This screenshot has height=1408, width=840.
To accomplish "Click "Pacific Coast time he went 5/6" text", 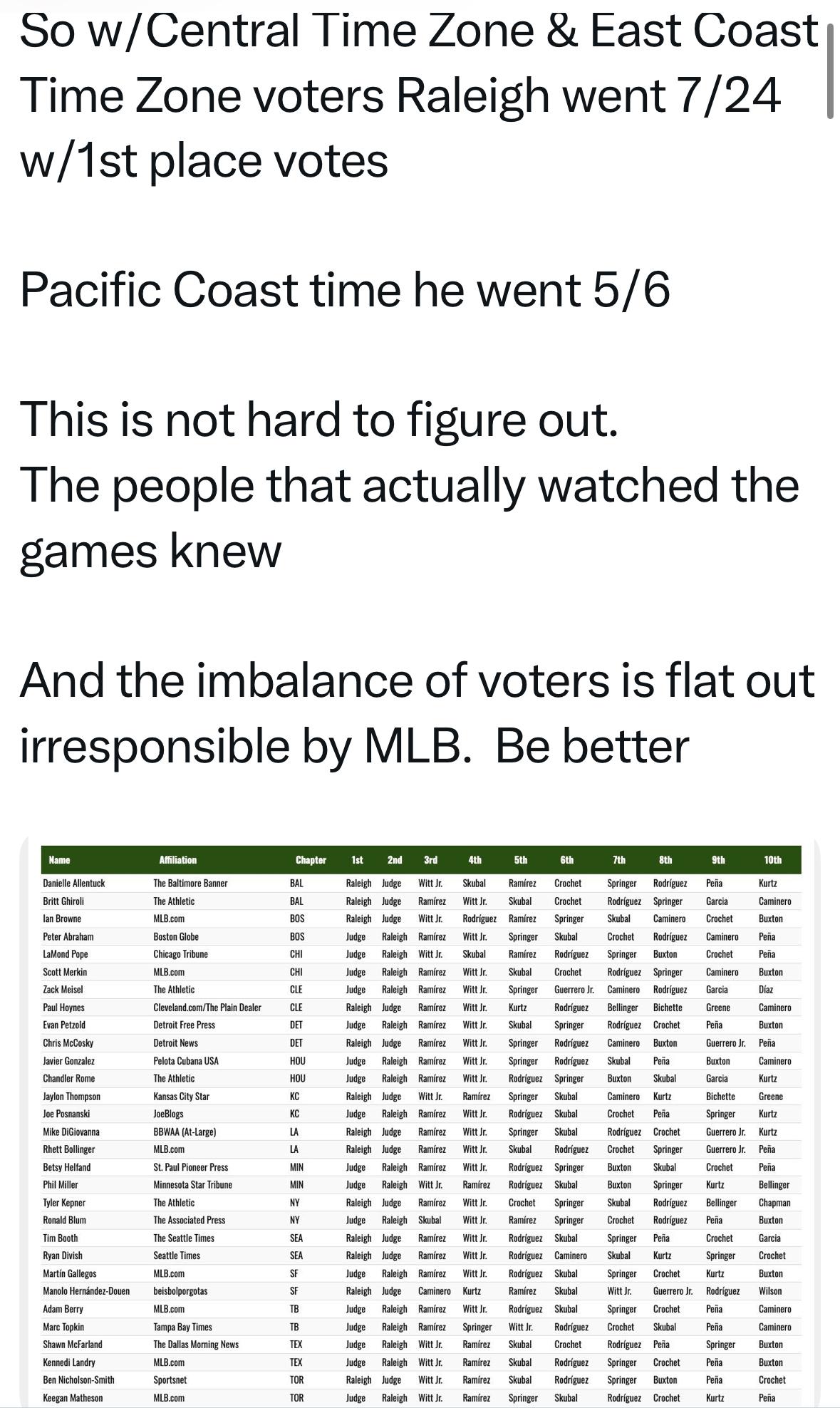I will (x=345, y=290).
